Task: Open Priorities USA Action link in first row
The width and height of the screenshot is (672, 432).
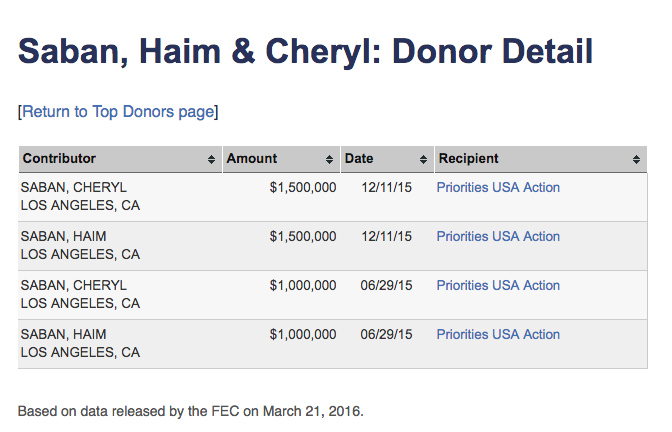Action: coord(498,187)
